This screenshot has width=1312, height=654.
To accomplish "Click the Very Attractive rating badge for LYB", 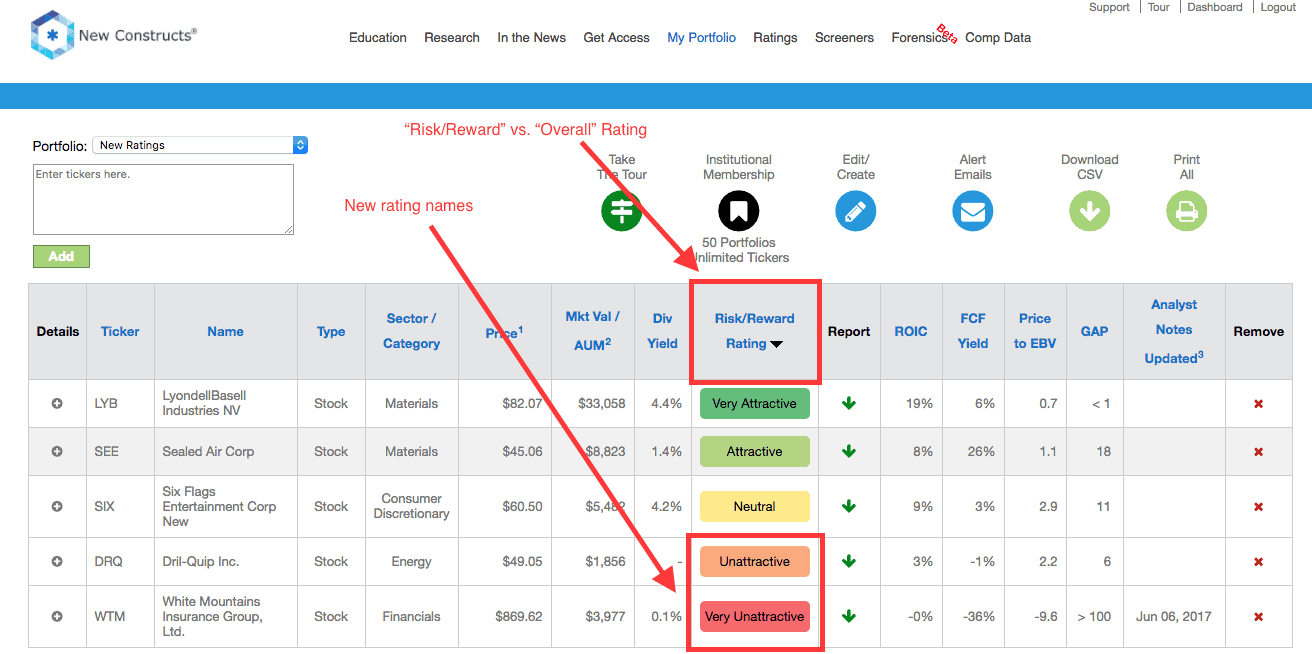I will [x=754, y=403].
